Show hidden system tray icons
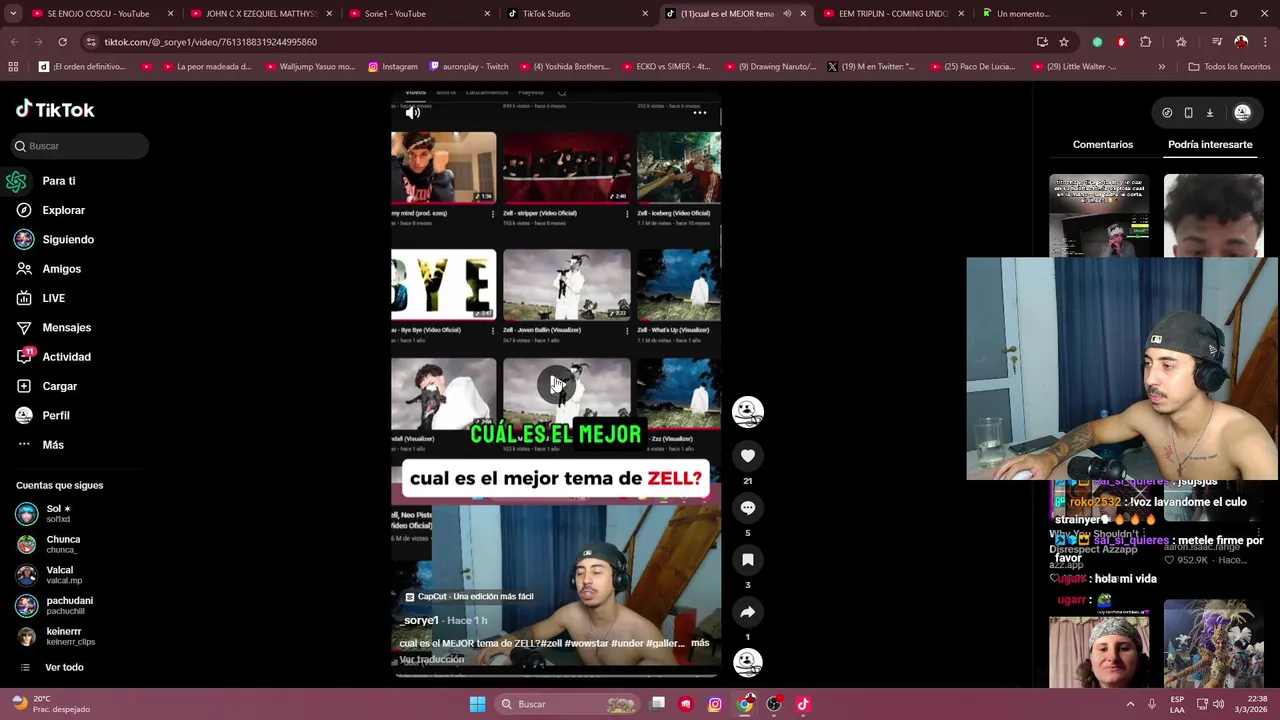The width and height of the screenshot is (1280, 720). point(1130,704)
